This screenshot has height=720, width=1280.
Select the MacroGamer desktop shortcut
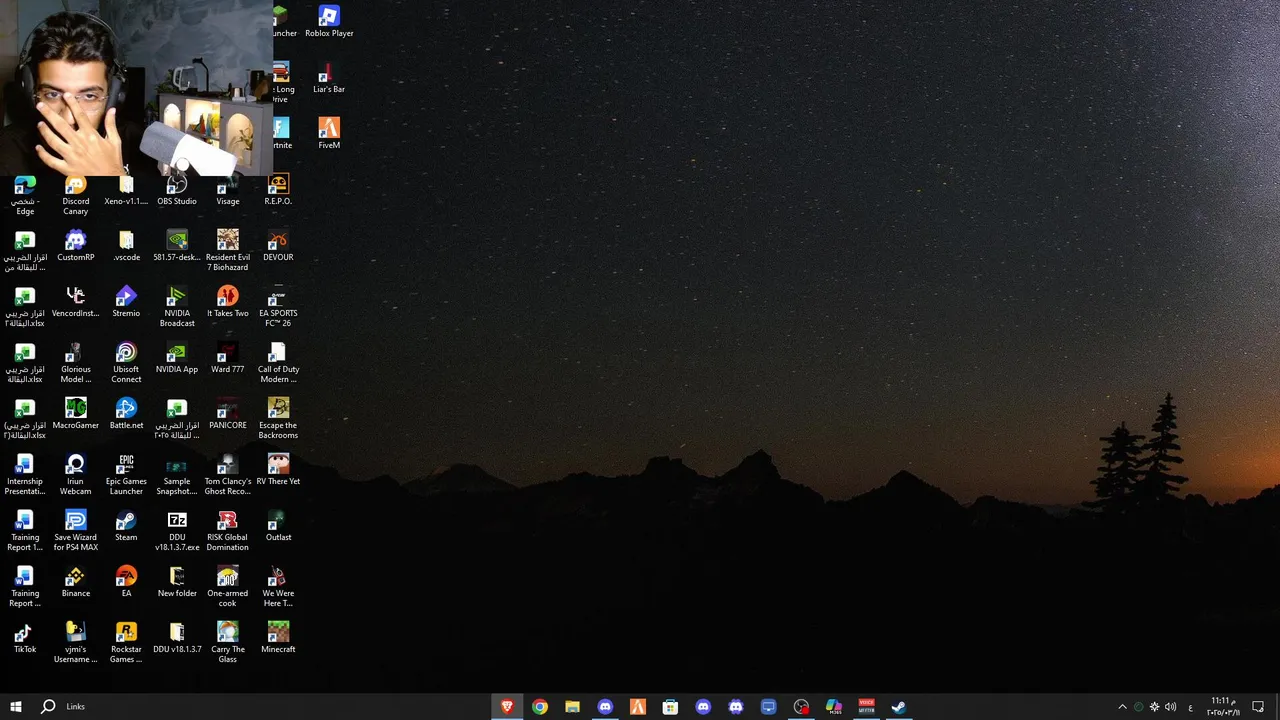(x=75, y=414)
